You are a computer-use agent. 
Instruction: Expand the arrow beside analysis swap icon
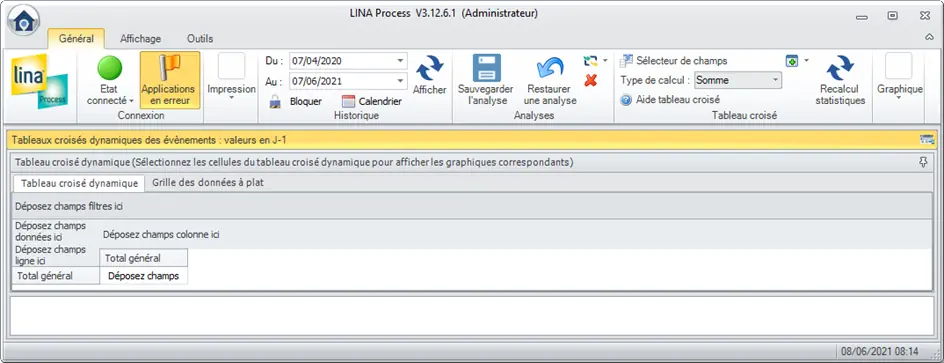(x=605, y=61)
